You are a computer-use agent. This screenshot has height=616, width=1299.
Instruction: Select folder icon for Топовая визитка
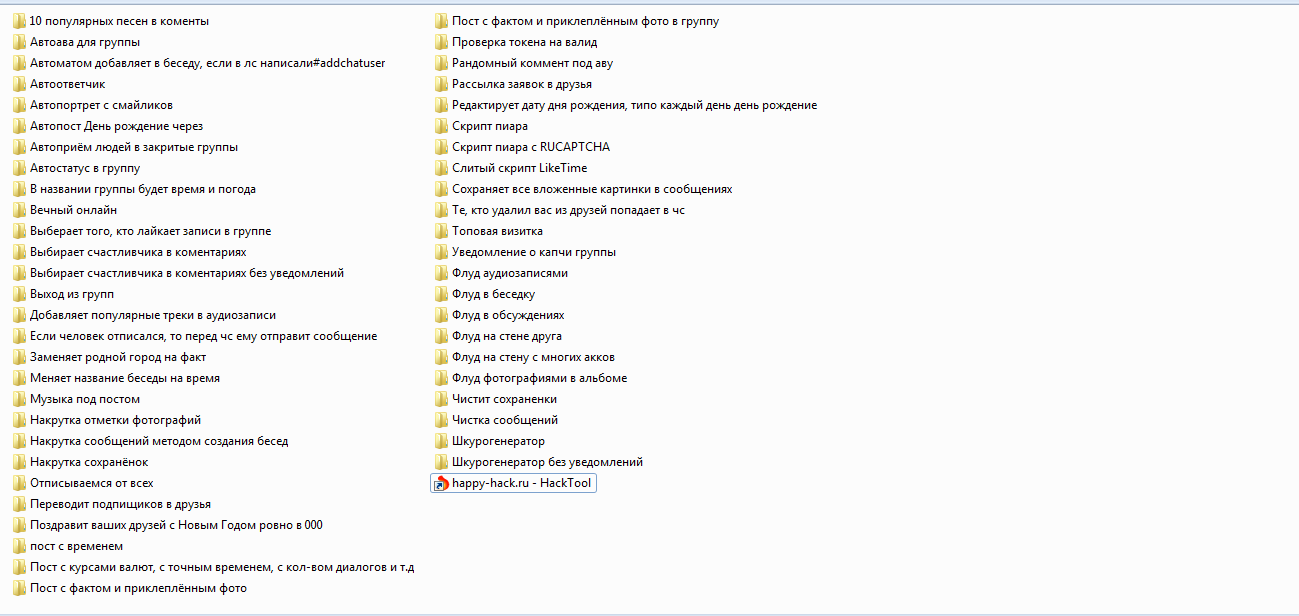[x=441, y=231]
